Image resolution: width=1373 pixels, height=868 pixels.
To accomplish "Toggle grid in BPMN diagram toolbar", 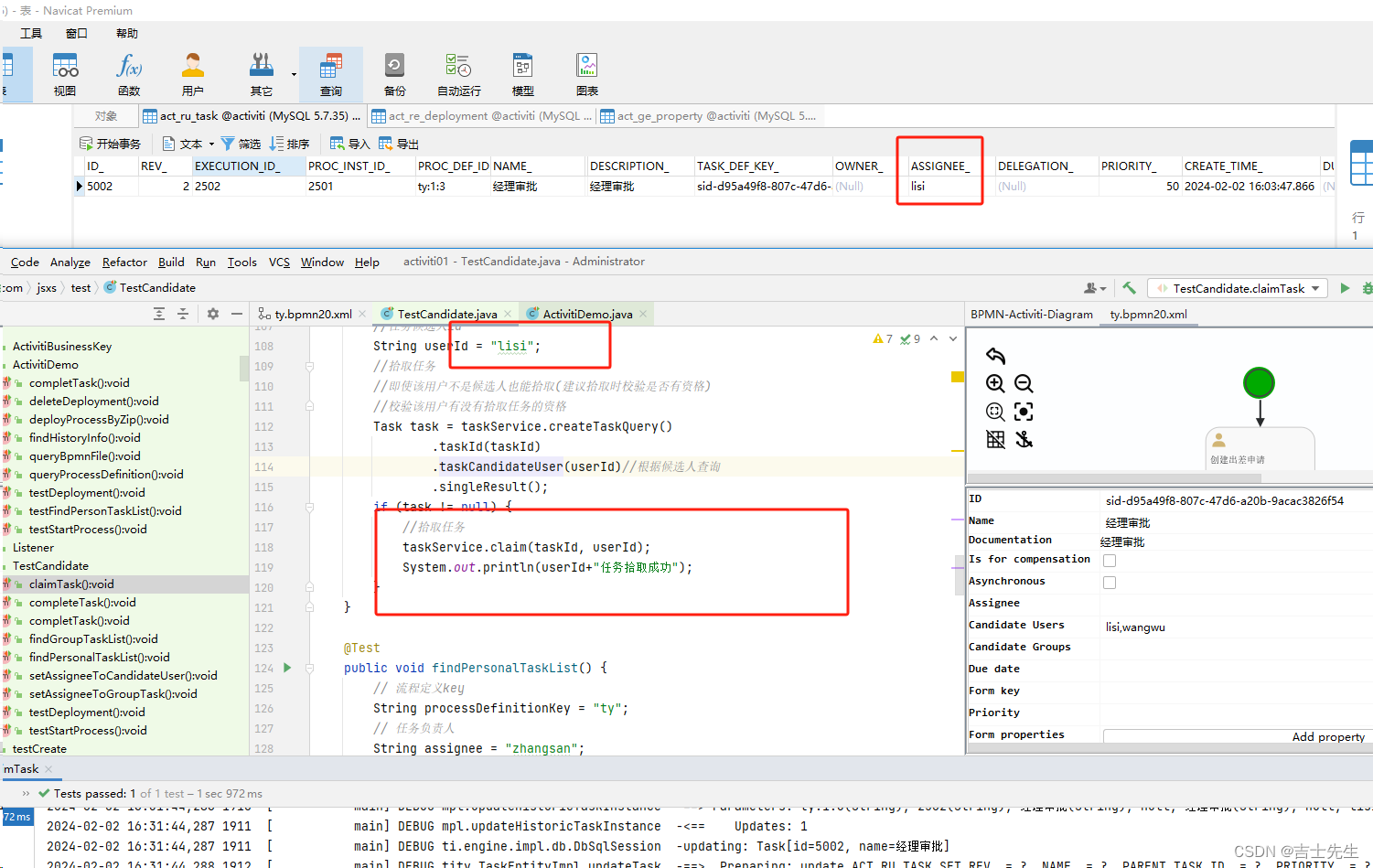I will click(996, 439).
